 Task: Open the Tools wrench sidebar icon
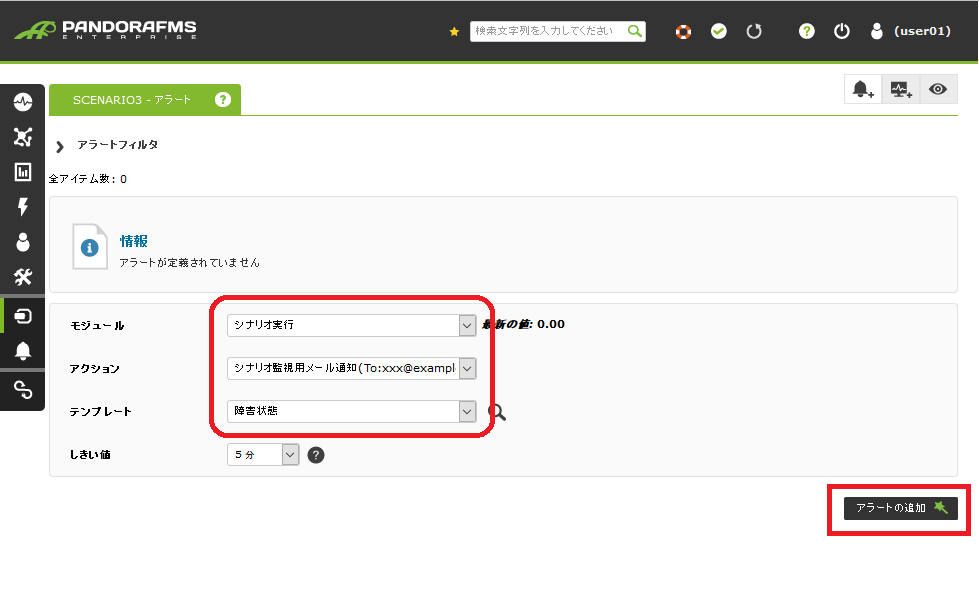pos(23,276)
